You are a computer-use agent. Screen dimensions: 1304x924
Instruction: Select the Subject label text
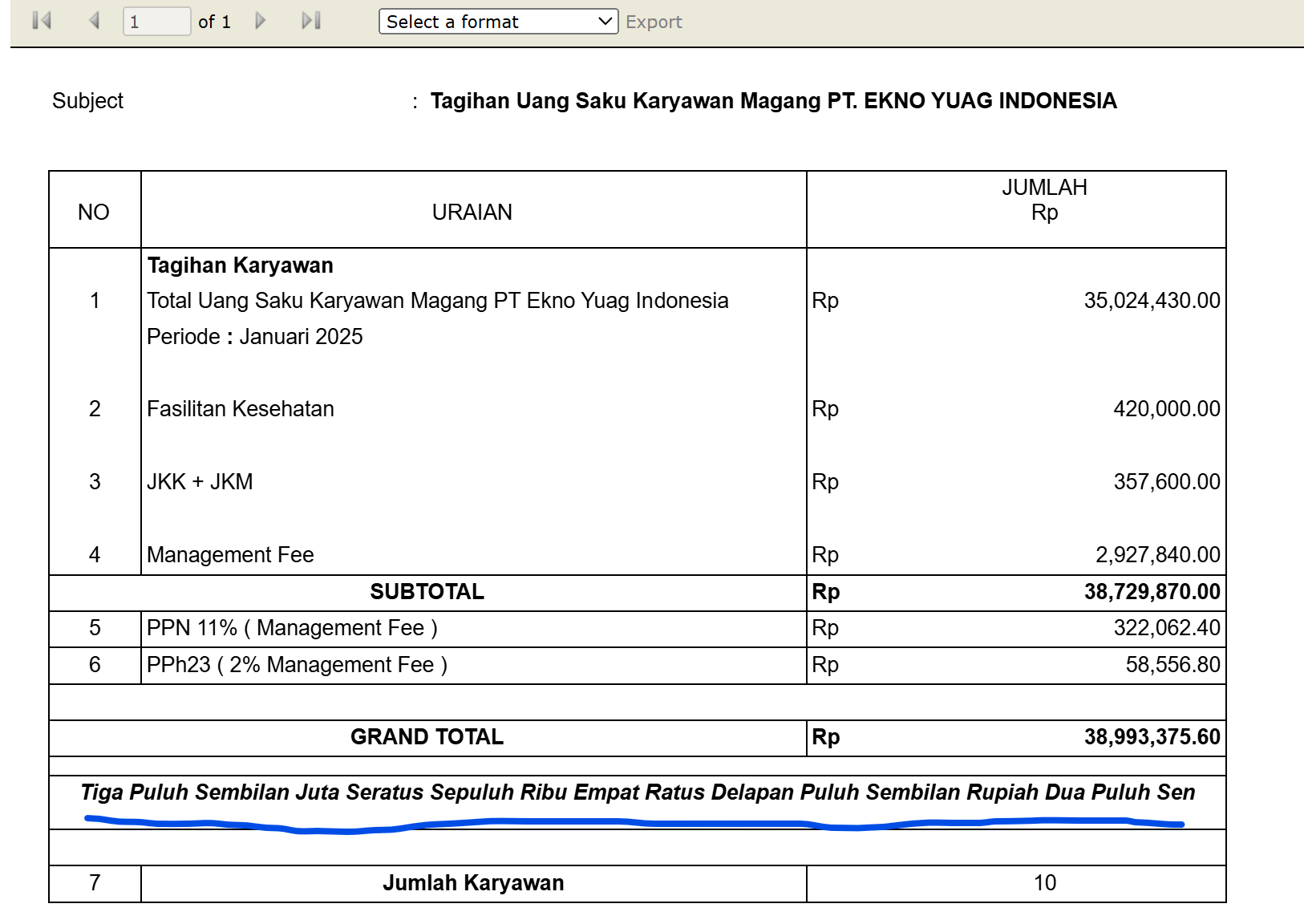pyautogui.click(x=87, y=101)
